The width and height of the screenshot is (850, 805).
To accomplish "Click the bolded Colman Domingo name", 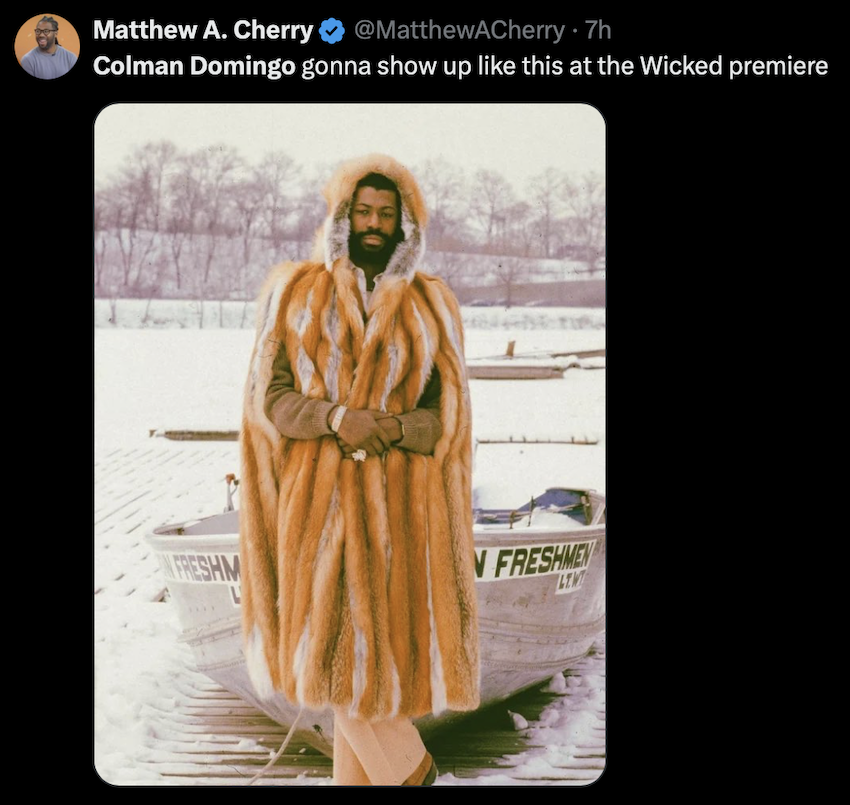I will (x=194, y=66).
